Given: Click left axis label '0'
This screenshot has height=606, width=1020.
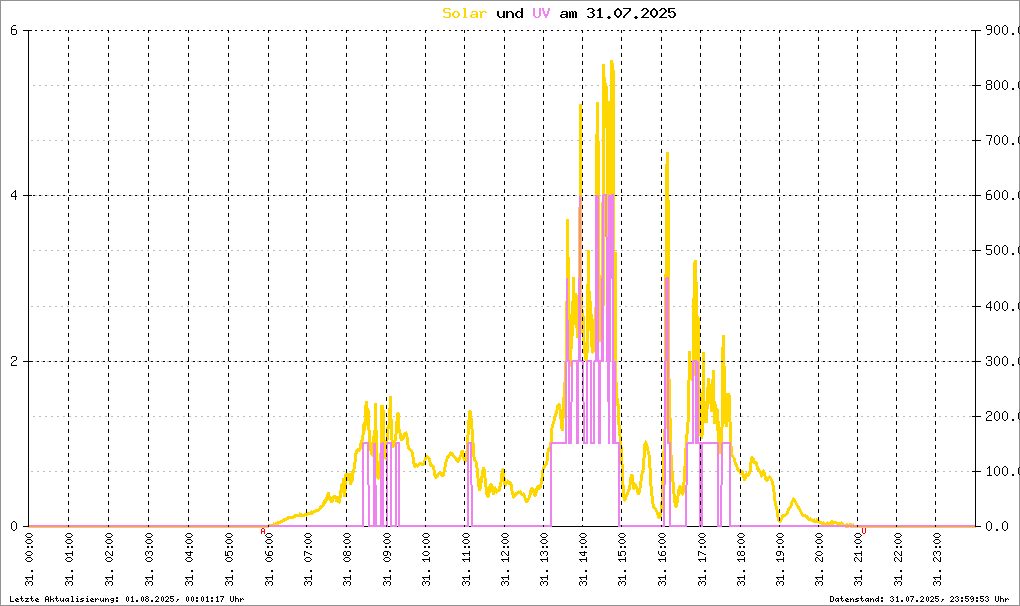Looking at the screenshot, I should point(14,527).
